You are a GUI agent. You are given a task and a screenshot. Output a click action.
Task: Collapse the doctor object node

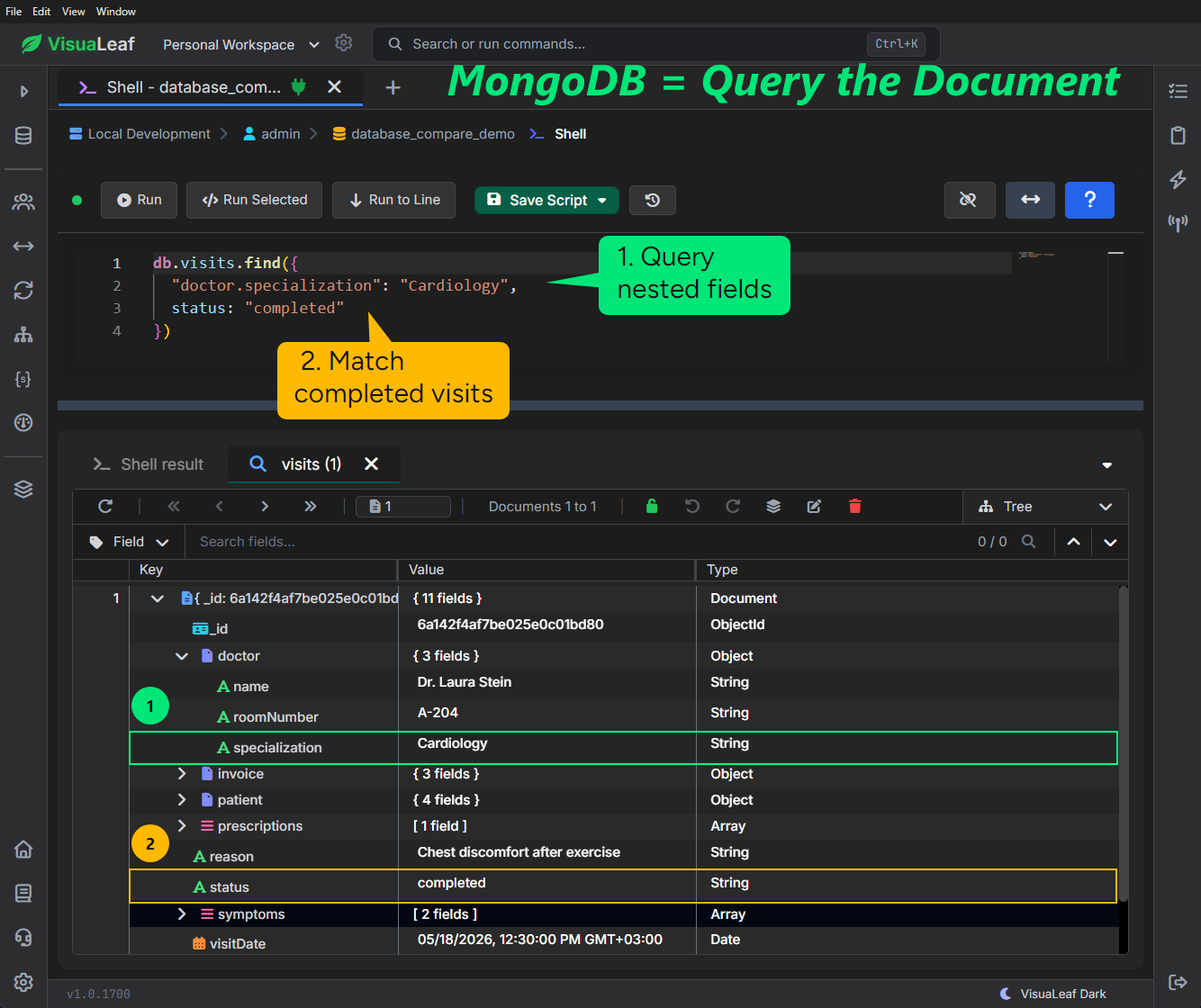[182, 656]
